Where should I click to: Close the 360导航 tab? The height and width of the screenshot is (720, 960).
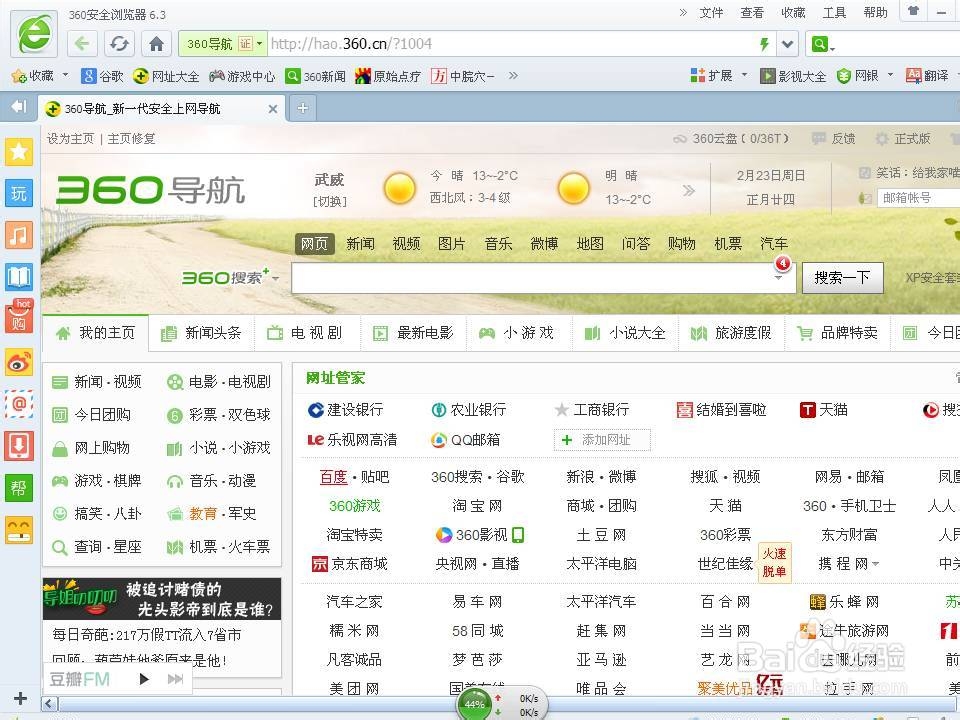[273, 109]
